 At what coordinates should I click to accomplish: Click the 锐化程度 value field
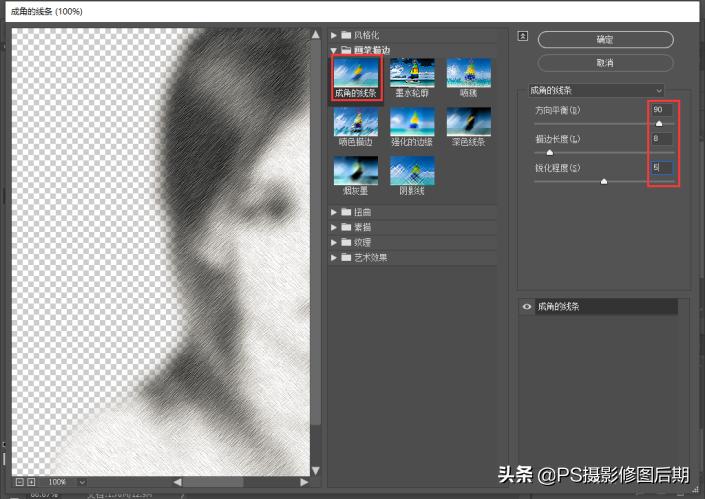coord(661,168)
